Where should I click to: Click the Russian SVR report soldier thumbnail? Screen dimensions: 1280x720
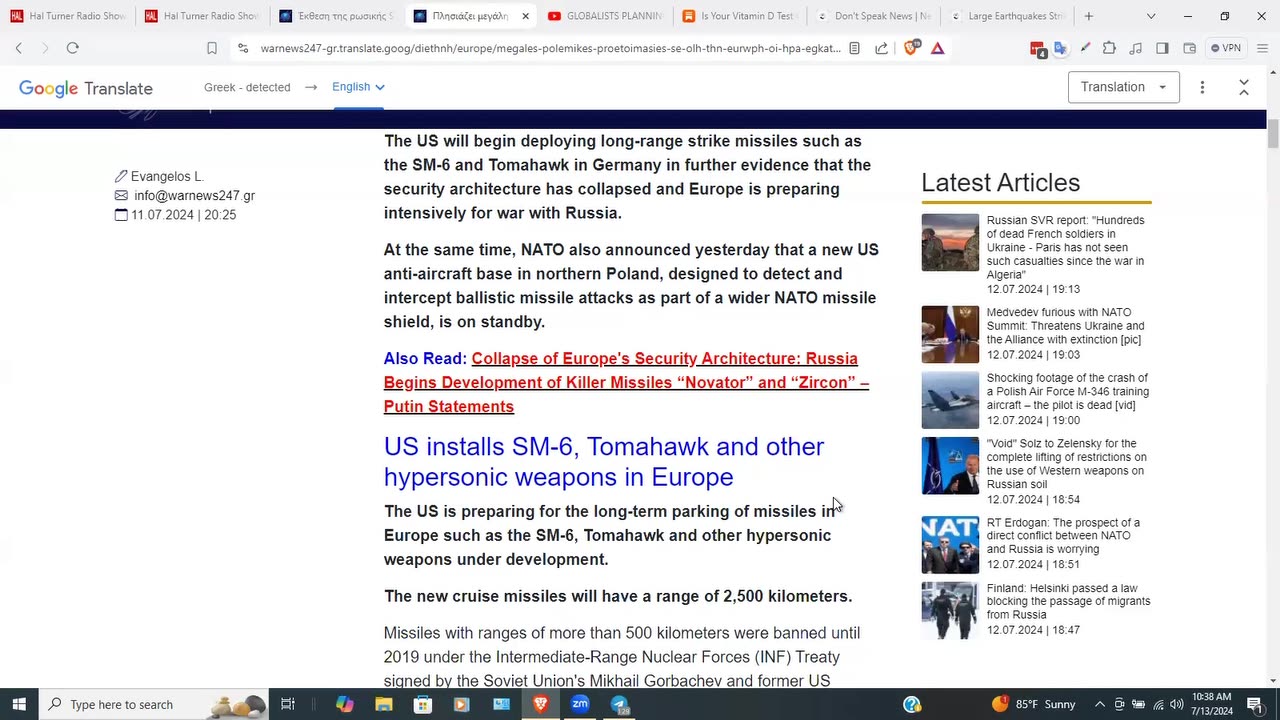point(950,242)
